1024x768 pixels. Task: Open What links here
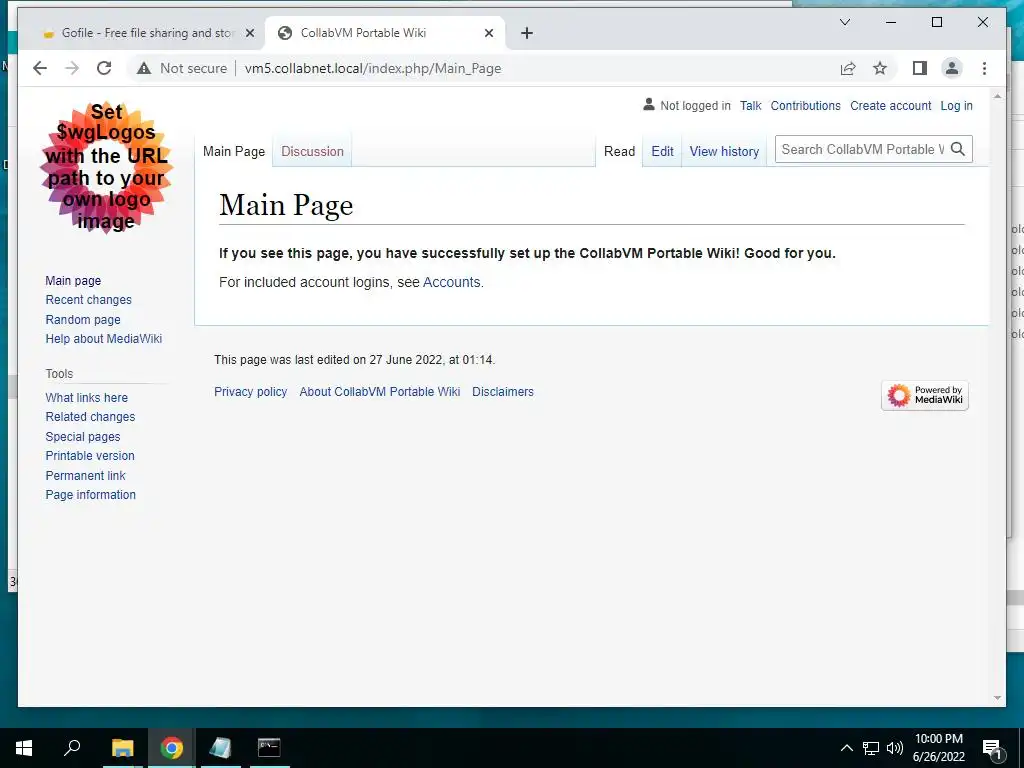click(86, 398)
